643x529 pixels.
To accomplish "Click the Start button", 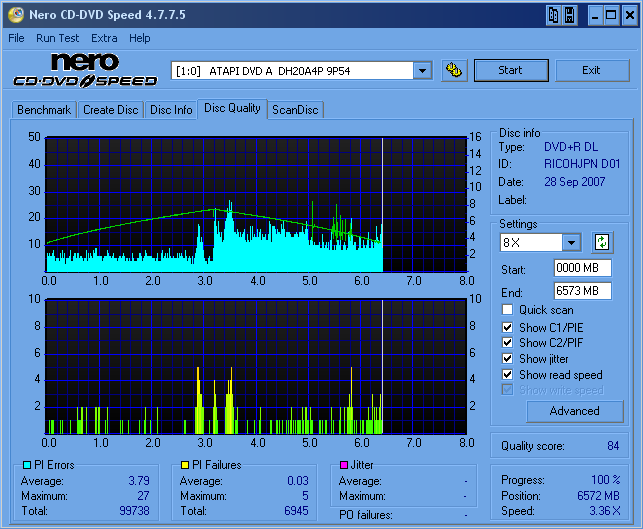I will tap(511, 70).
